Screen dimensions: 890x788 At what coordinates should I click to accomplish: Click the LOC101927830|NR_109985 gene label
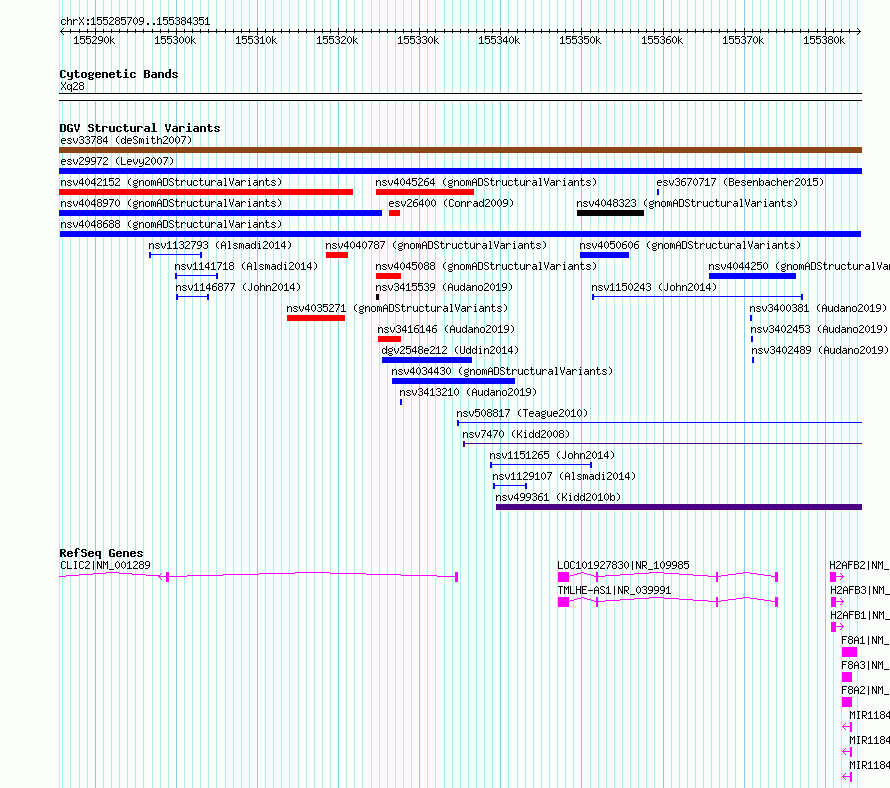click(x=623, y=565)
